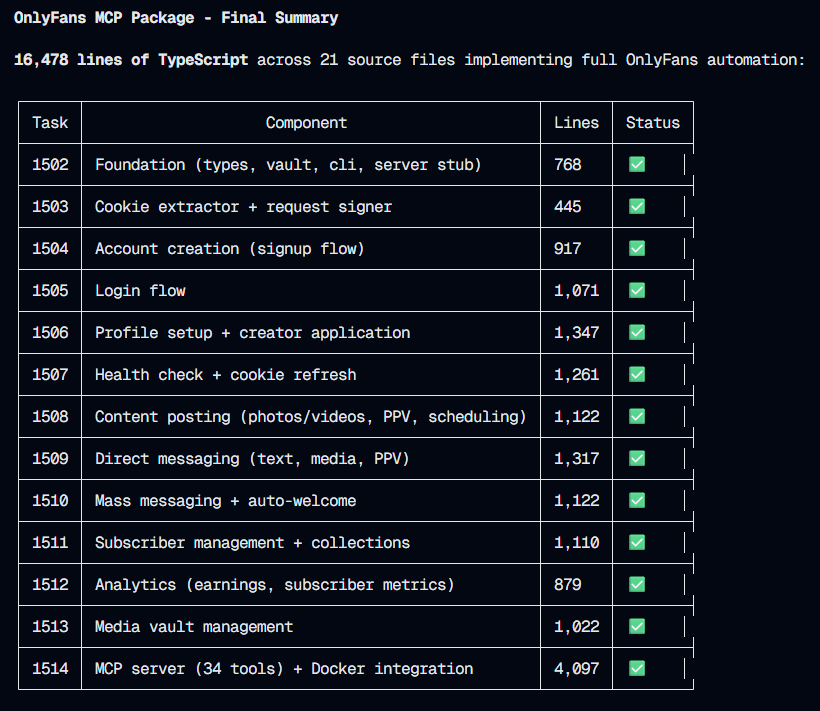Image resolution: width=820 pixels, height=711 pixels.
Task: Click green checkmark for Media vault row
Action: pyautogui.click(x=637, y=626)
